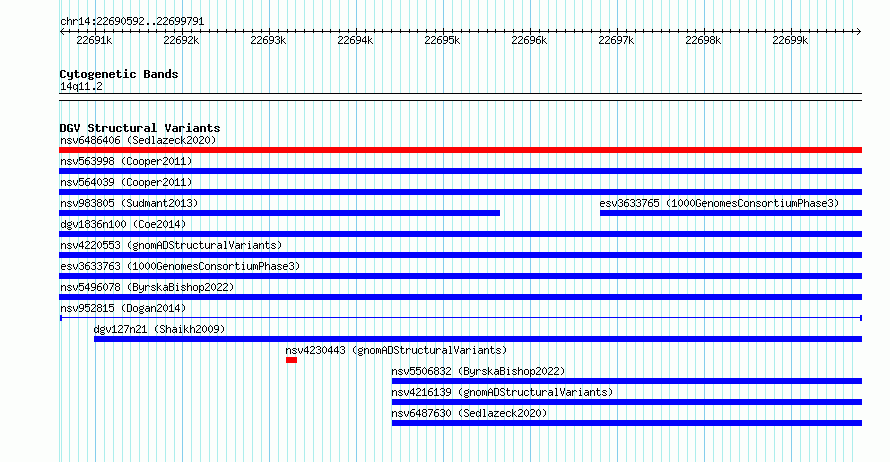Select the blue esv3633763 variant bar
This screenshot has height=462, width=890.
(x=460, y=276)
